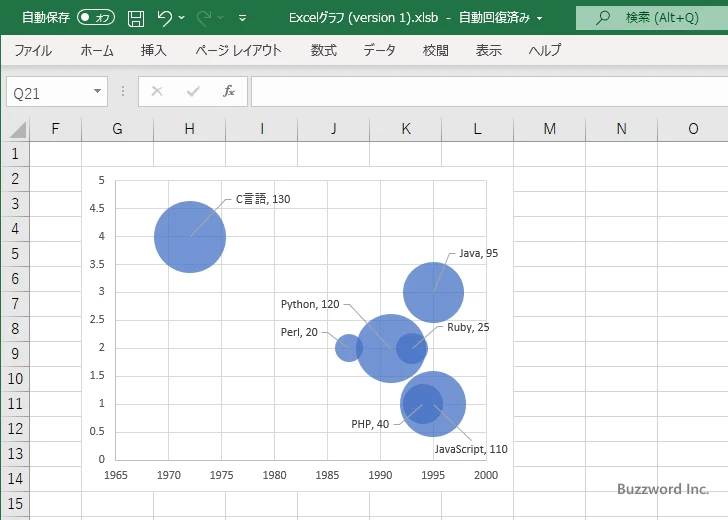Click the horizontal axis label 1980
This screenshot has height=520, width=728.
pos(274,475)
